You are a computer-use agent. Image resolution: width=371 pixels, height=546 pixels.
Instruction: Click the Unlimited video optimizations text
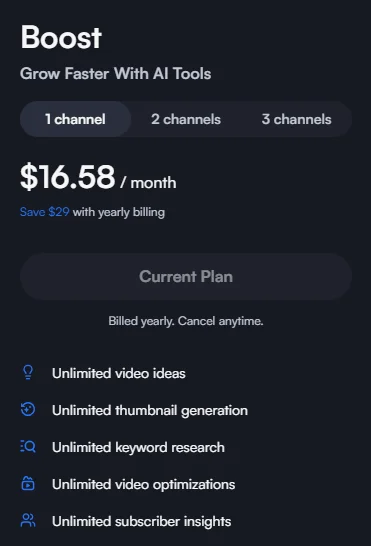coord(144,484)
